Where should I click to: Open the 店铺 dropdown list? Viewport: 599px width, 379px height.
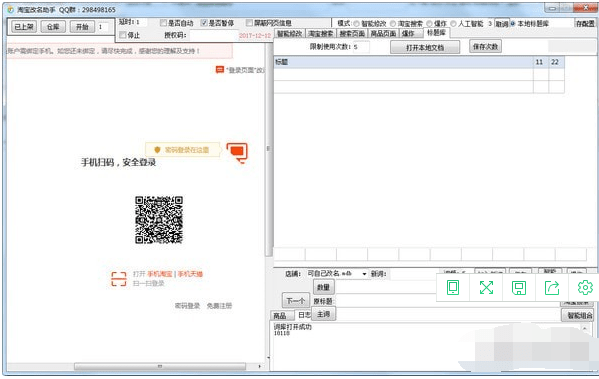point(364,274)
